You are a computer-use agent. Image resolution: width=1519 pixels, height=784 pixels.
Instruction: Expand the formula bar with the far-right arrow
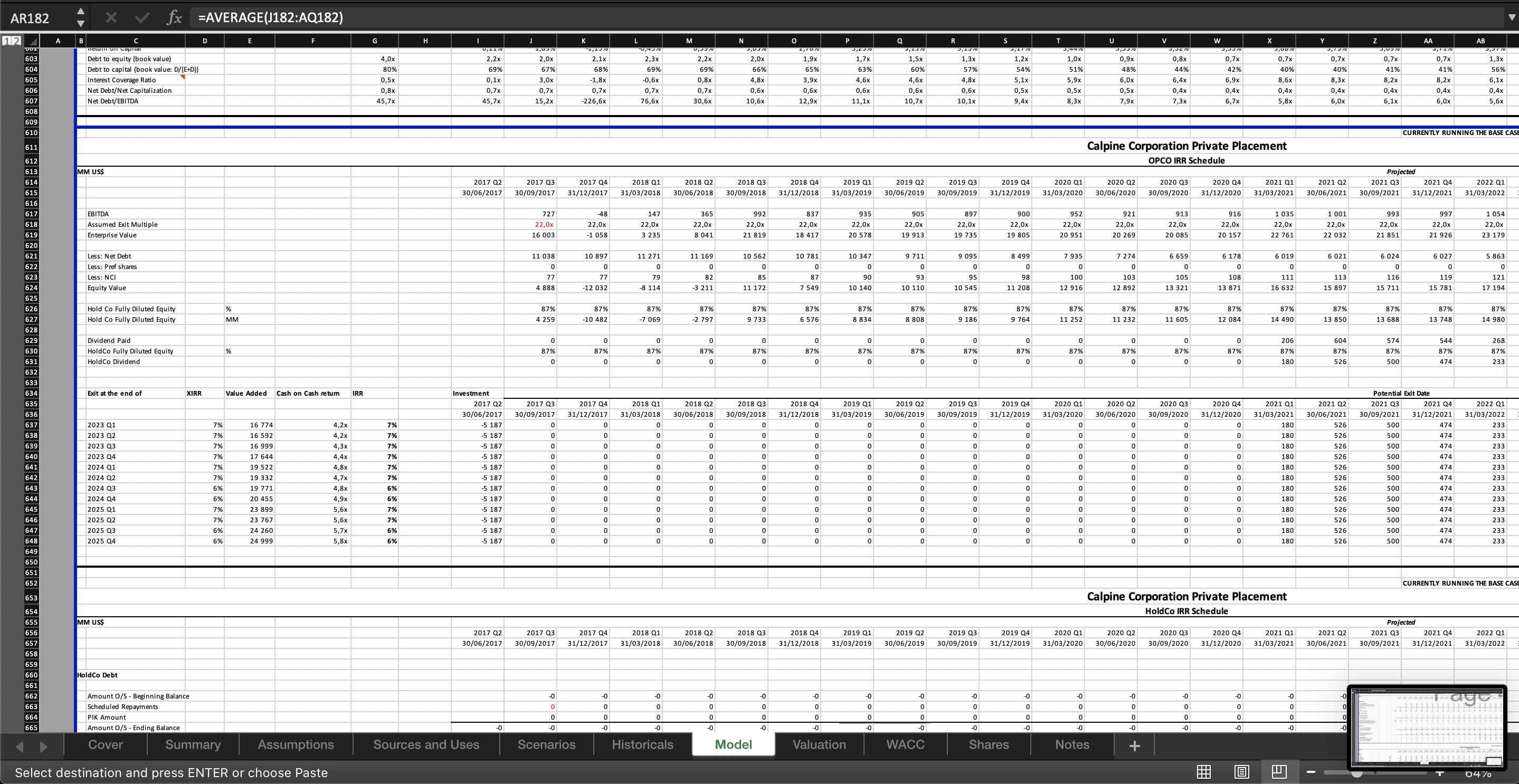coord(1511,18)
